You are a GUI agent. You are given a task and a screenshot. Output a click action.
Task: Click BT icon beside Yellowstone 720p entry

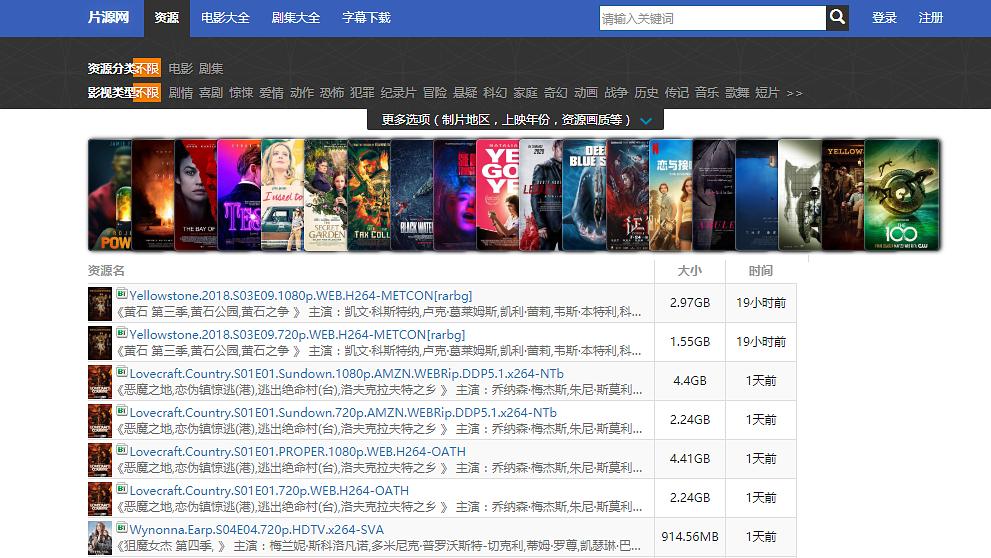122,333
